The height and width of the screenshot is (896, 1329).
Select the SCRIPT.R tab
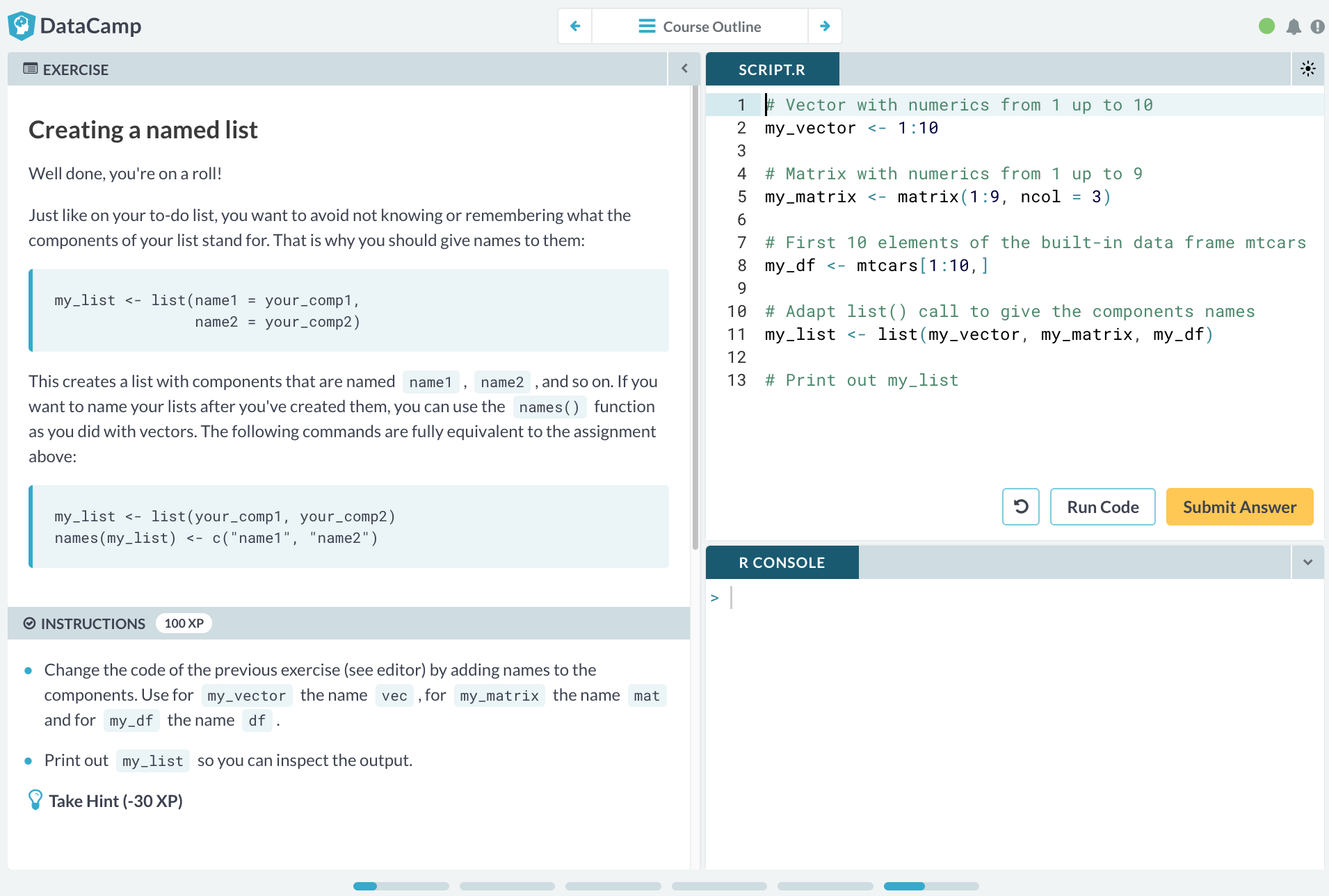(772, 70)
